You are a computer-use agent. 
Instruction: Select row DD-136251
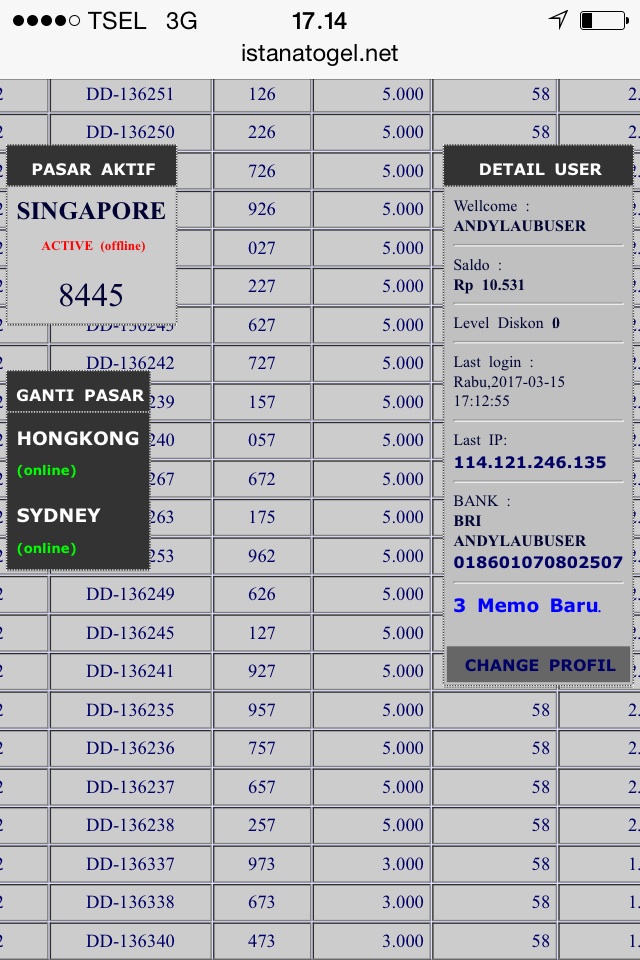coord(130,95)
